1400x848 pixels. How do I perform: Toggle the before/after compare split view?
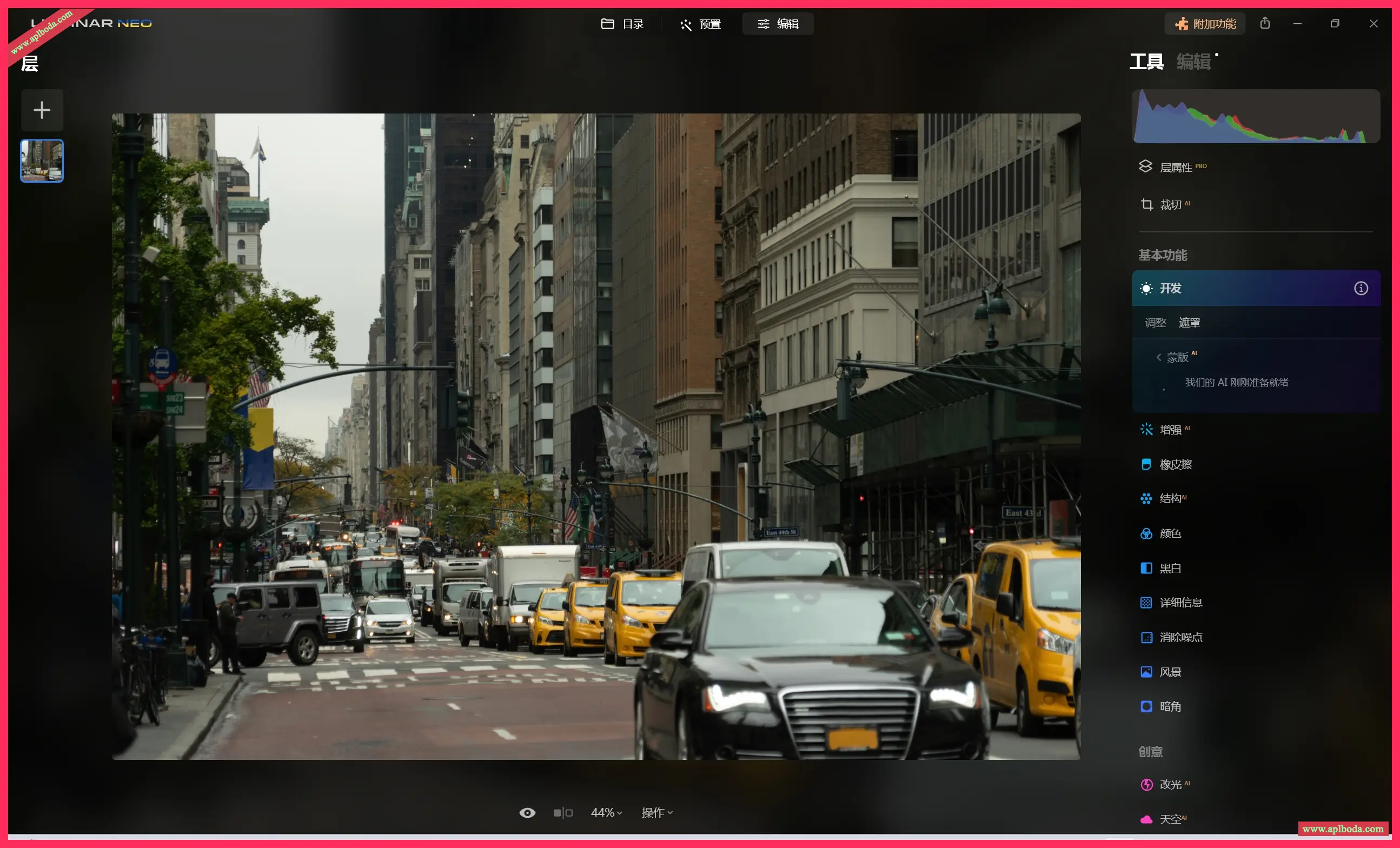pyautogui.click(x=562, y=813)
